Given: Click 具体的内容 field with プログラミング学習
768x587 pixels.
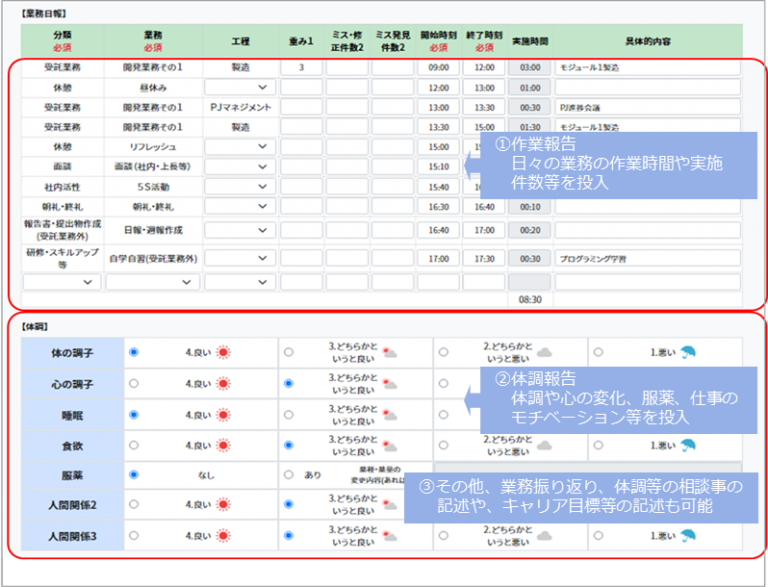Looking at the screenshot, I should coord(648,259).
